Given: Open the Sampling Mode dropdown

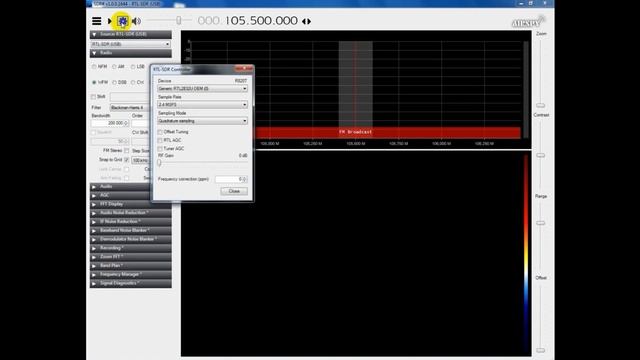Looking at the screenshot, I should pos(202,121).
